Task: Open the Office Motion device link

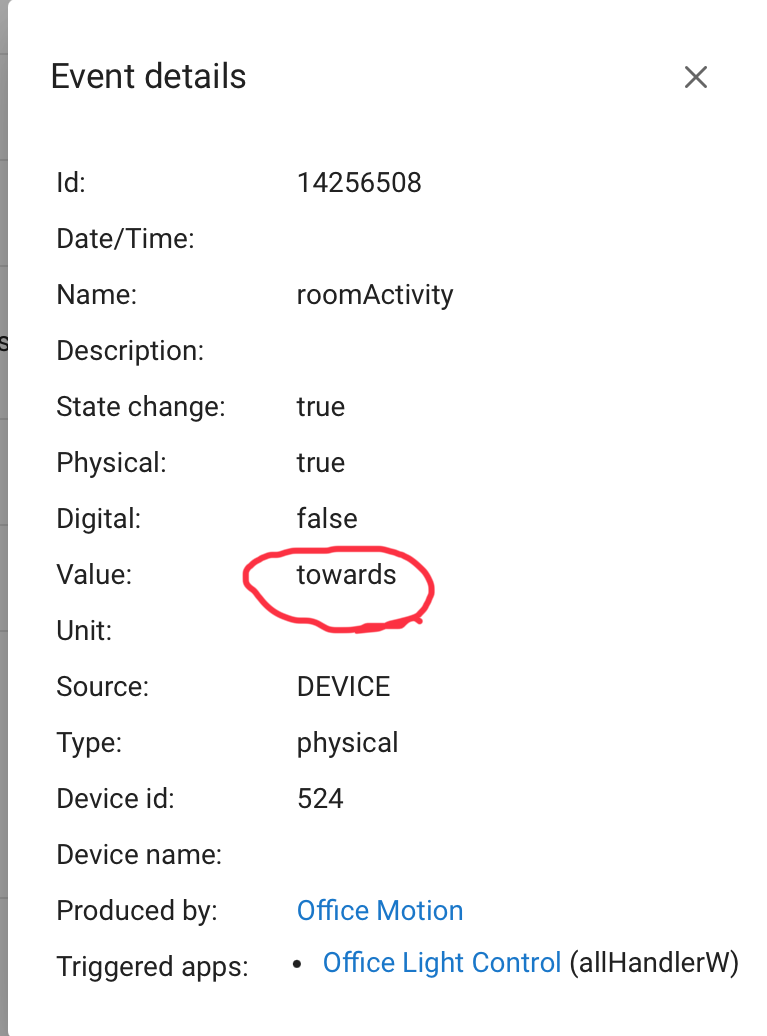Action: [x=380, y=911]
